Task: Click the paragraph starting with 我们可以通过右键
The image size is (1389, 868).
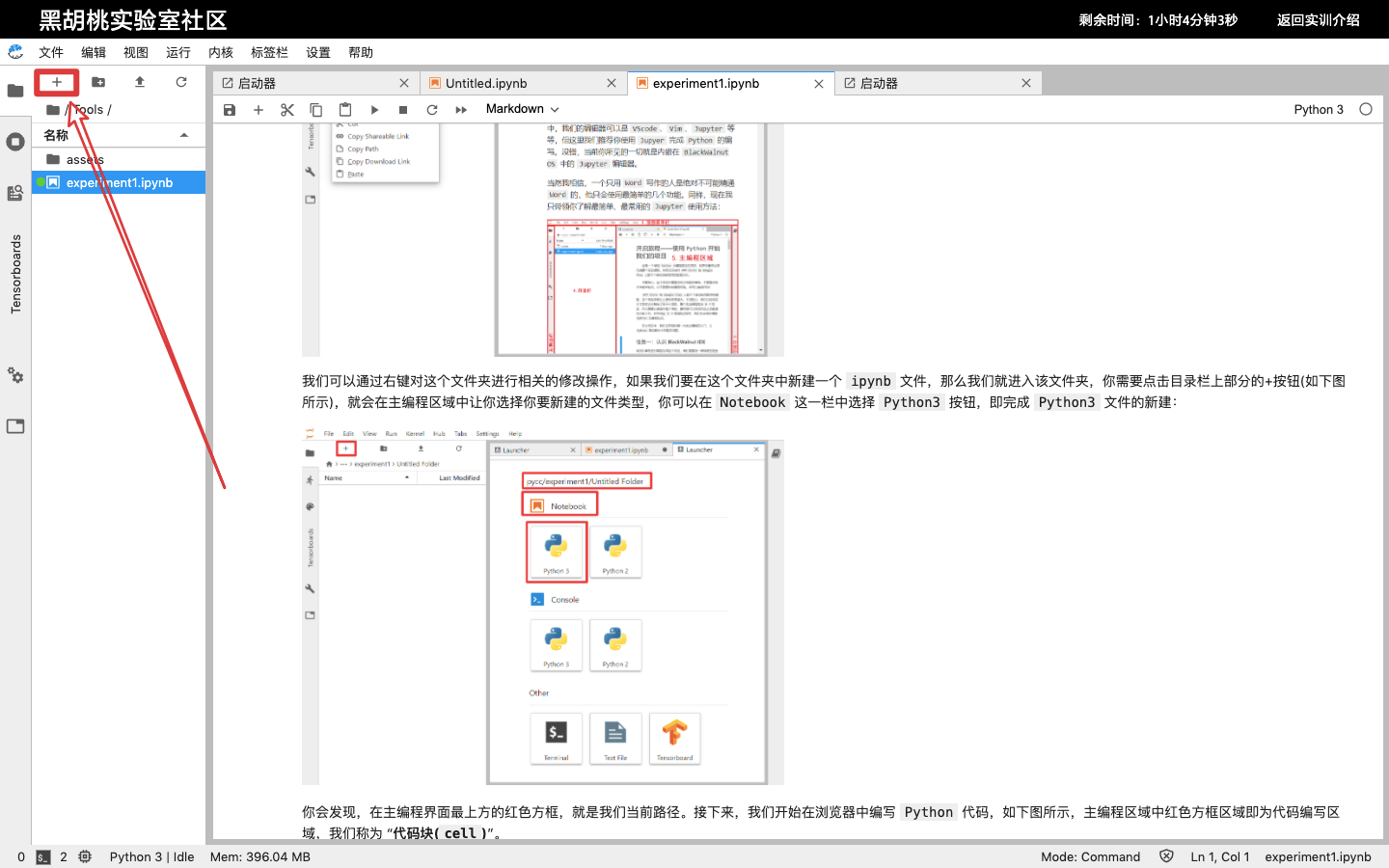Action: pyautogui.click(x=825, y=392)
